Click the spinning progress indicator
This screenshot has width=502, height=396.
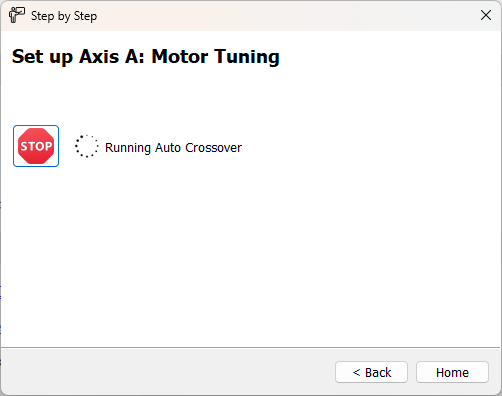coord(86,146)
